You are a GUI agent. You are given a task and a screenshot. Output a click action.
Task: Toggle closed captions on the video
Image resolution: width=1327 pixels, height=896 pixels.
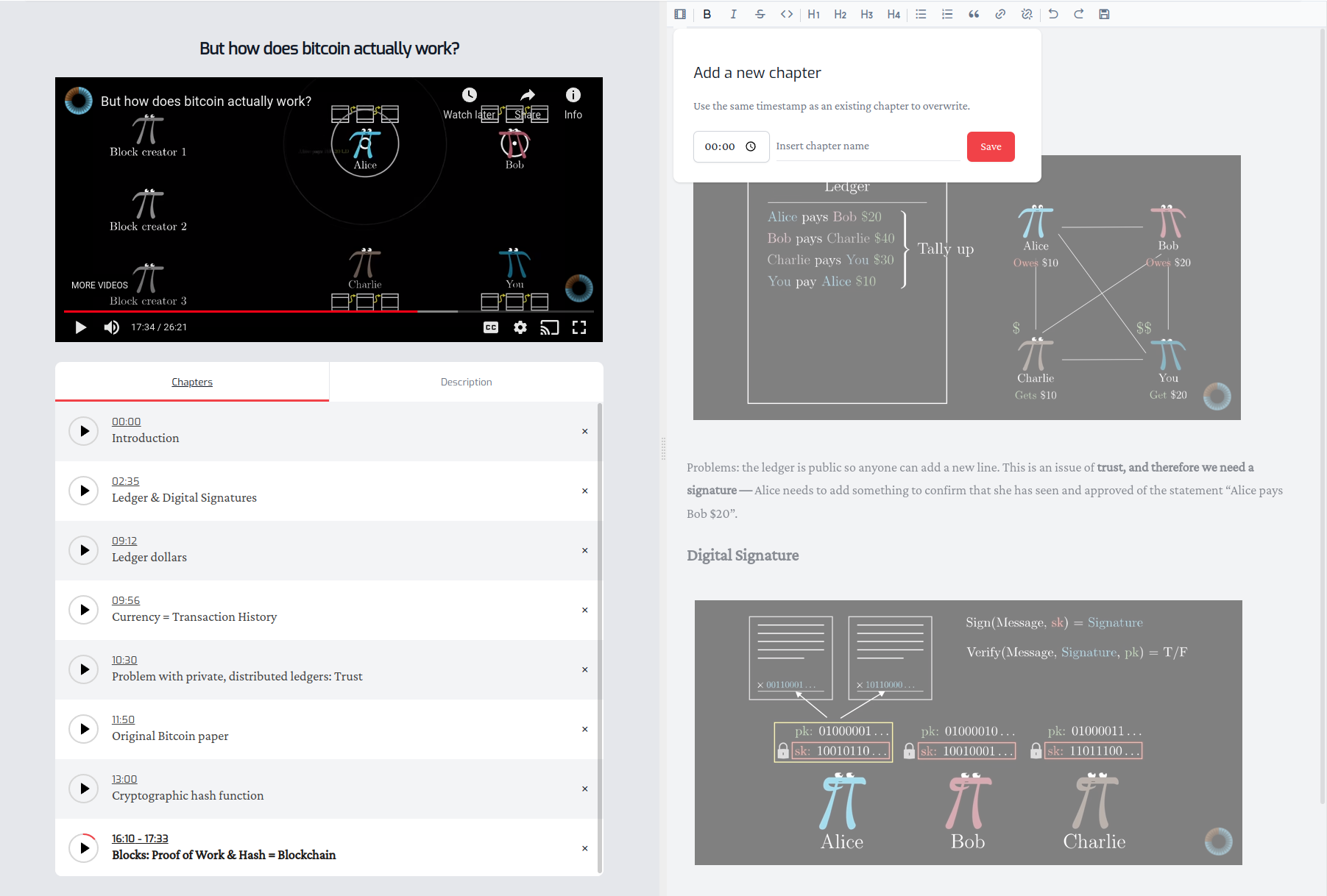(491, 327)
